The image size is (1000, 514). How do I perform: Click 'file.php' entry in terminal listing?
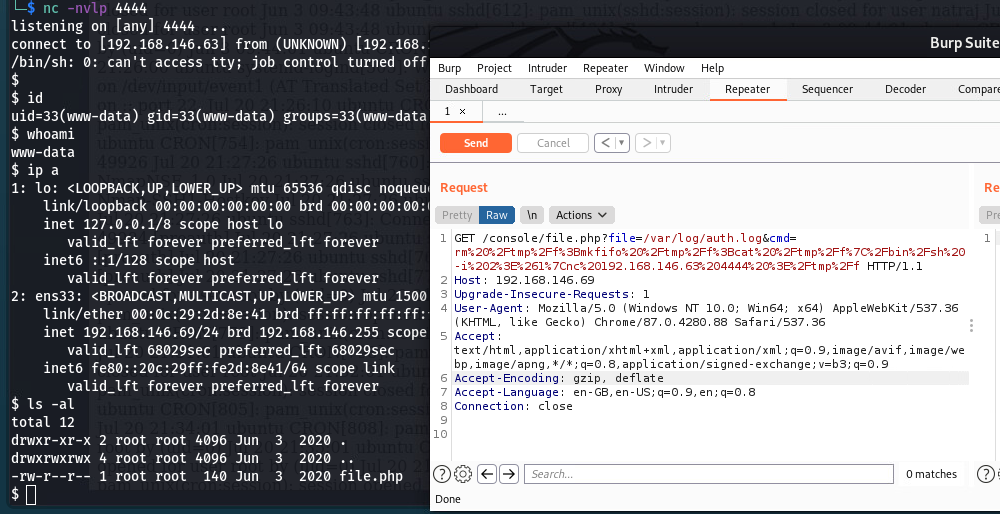tap(371, 476)
